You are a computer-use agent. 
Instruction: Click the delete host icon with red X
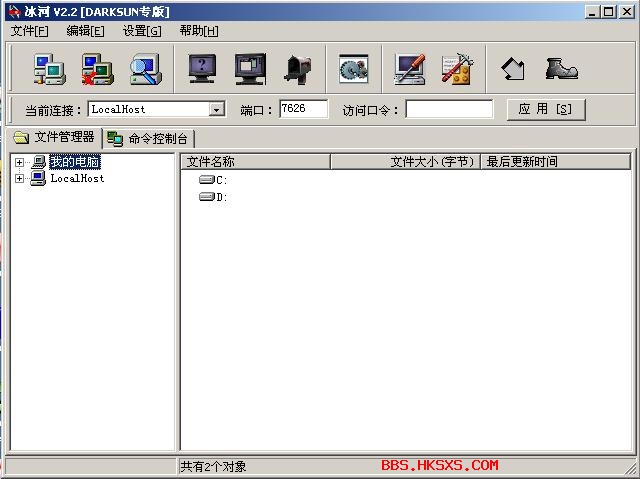click(98, 69)
